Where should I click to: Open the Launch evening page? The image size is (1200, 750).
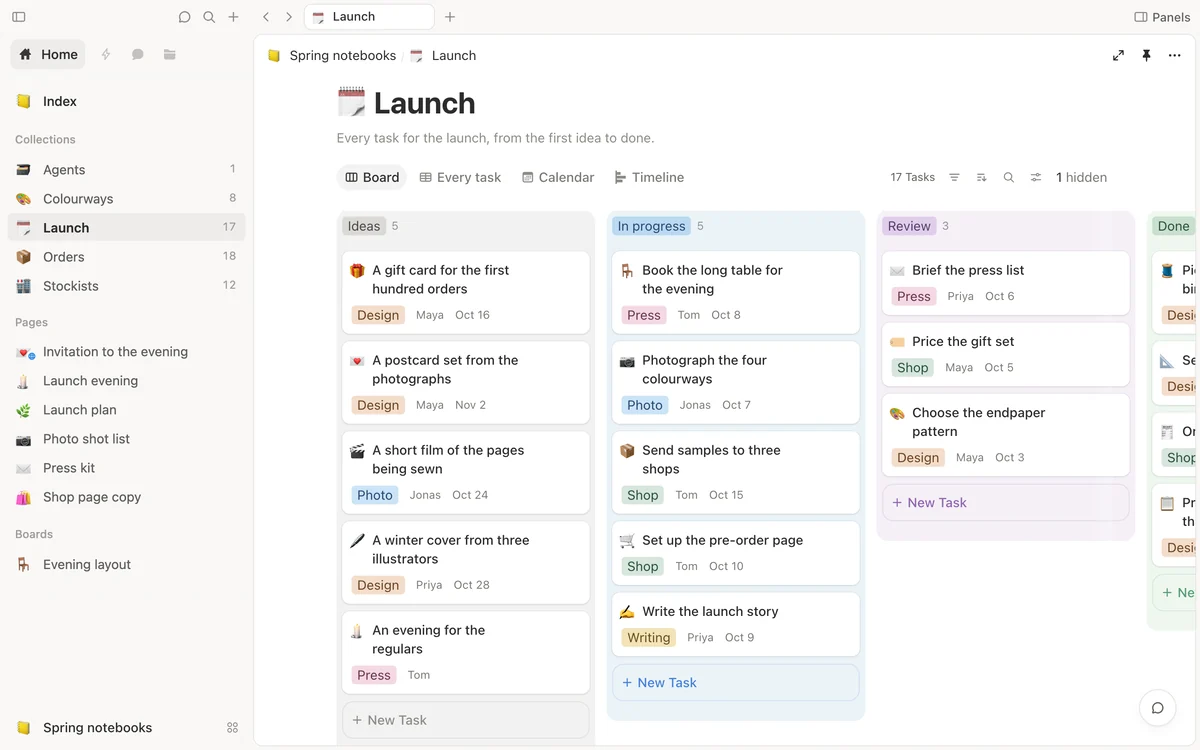[126, 381]
